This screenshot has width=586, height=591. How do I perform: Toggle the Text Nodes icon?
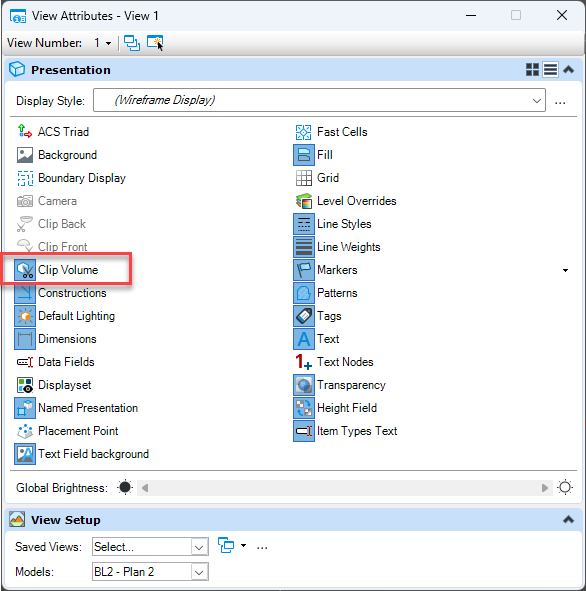(x=304, y=362)
